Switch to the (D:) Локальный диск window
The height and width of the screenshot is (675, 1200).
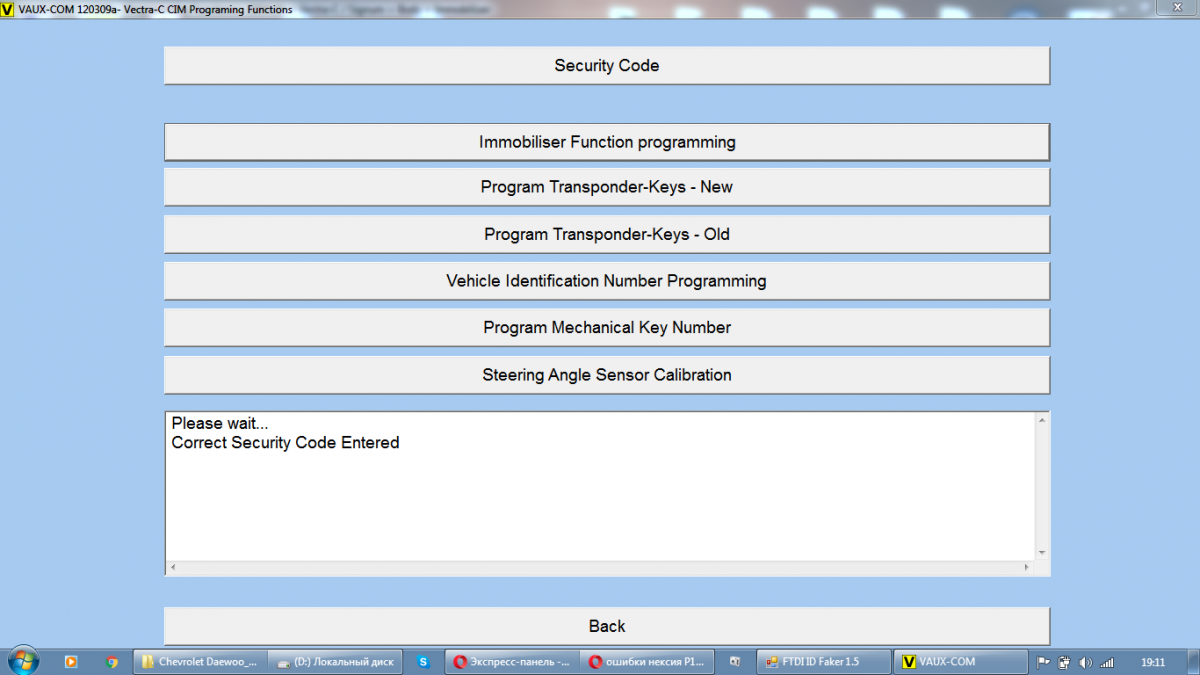point(335,662)
